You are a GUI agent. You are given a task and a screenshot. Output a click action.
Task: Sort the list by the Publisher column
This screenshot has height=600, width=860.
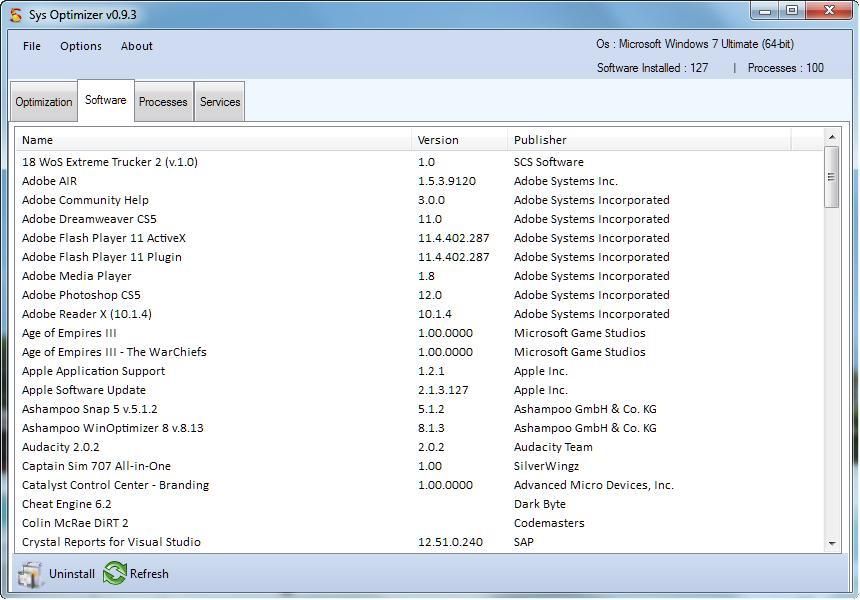point(538,139)
